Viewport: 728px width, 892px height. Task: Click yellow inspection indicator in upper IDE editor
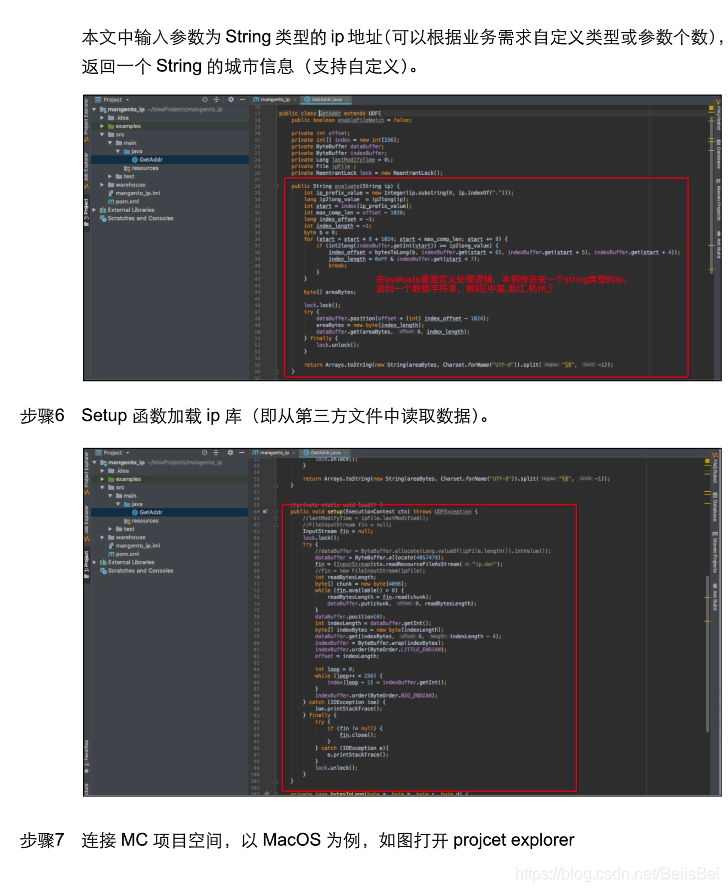711,108
